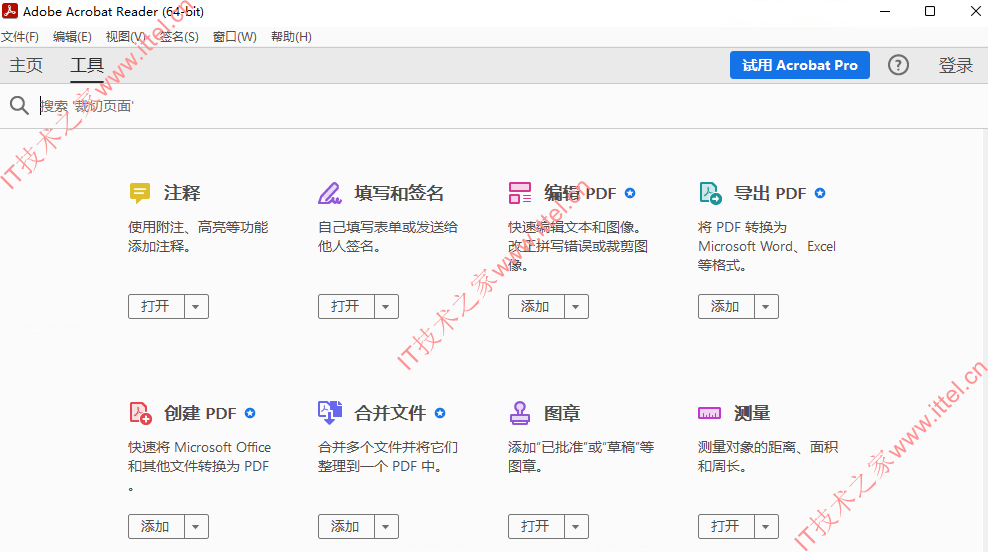Expand the dropdown arrow beside 合并文件 添加

(386, 527)
